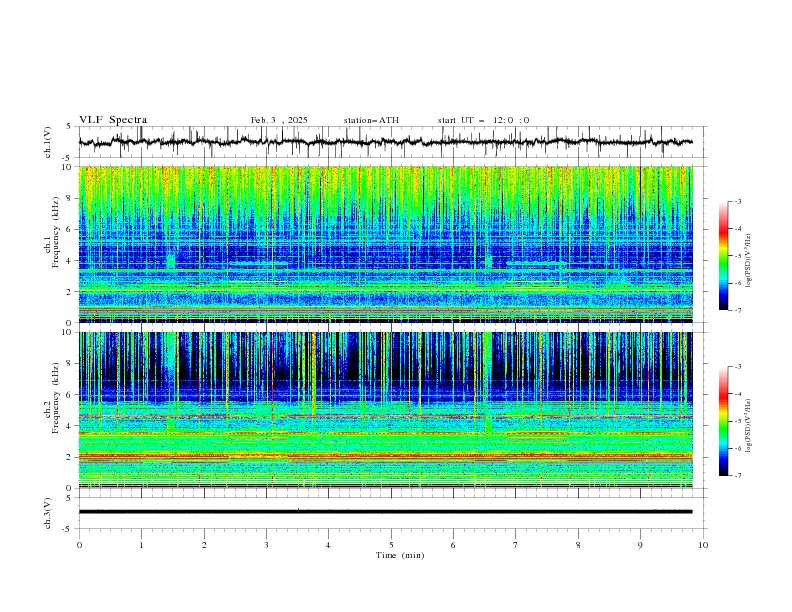Image resolution: width=792 pixels, height=612 pixels.
Task: Click the "ch.1(V)" vertical axis label
Action: (x=48, y=142)
